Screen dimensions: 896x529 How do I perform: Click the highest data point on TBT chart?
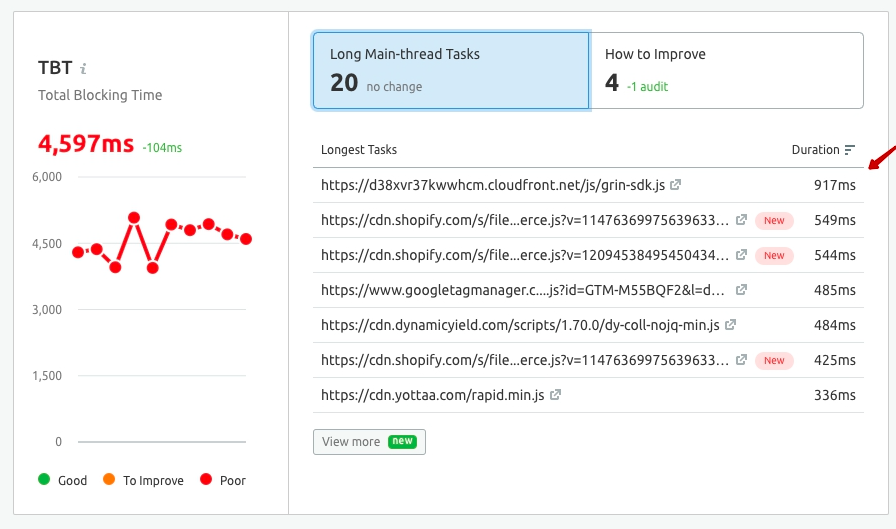click(x=134, y=217)
